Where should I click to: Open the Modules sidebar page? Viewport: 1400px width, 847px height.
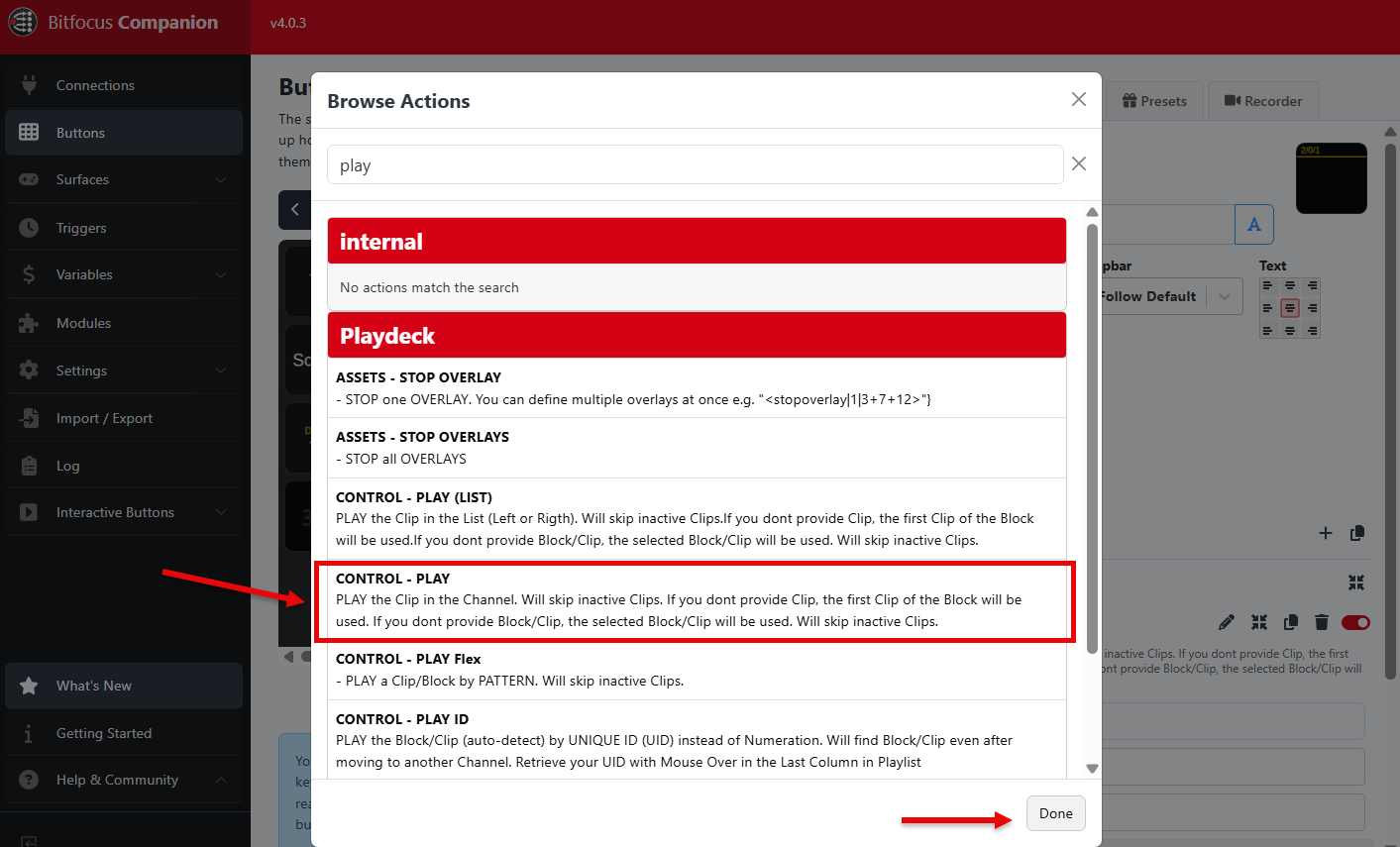(x=124, y=323)
